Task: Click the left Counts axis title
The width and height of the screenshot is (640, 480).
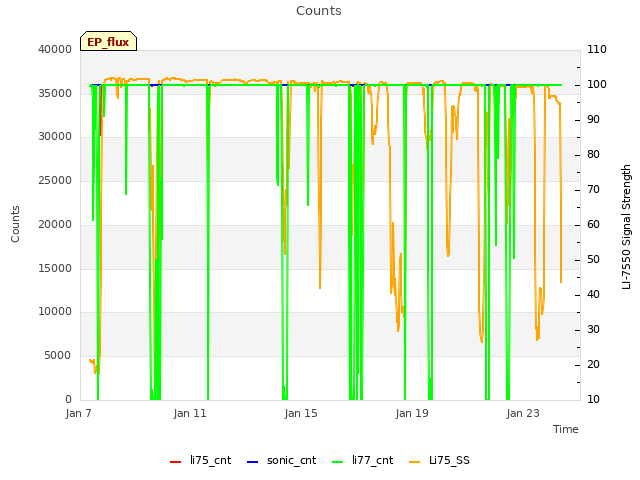Action: click(15, 224)
